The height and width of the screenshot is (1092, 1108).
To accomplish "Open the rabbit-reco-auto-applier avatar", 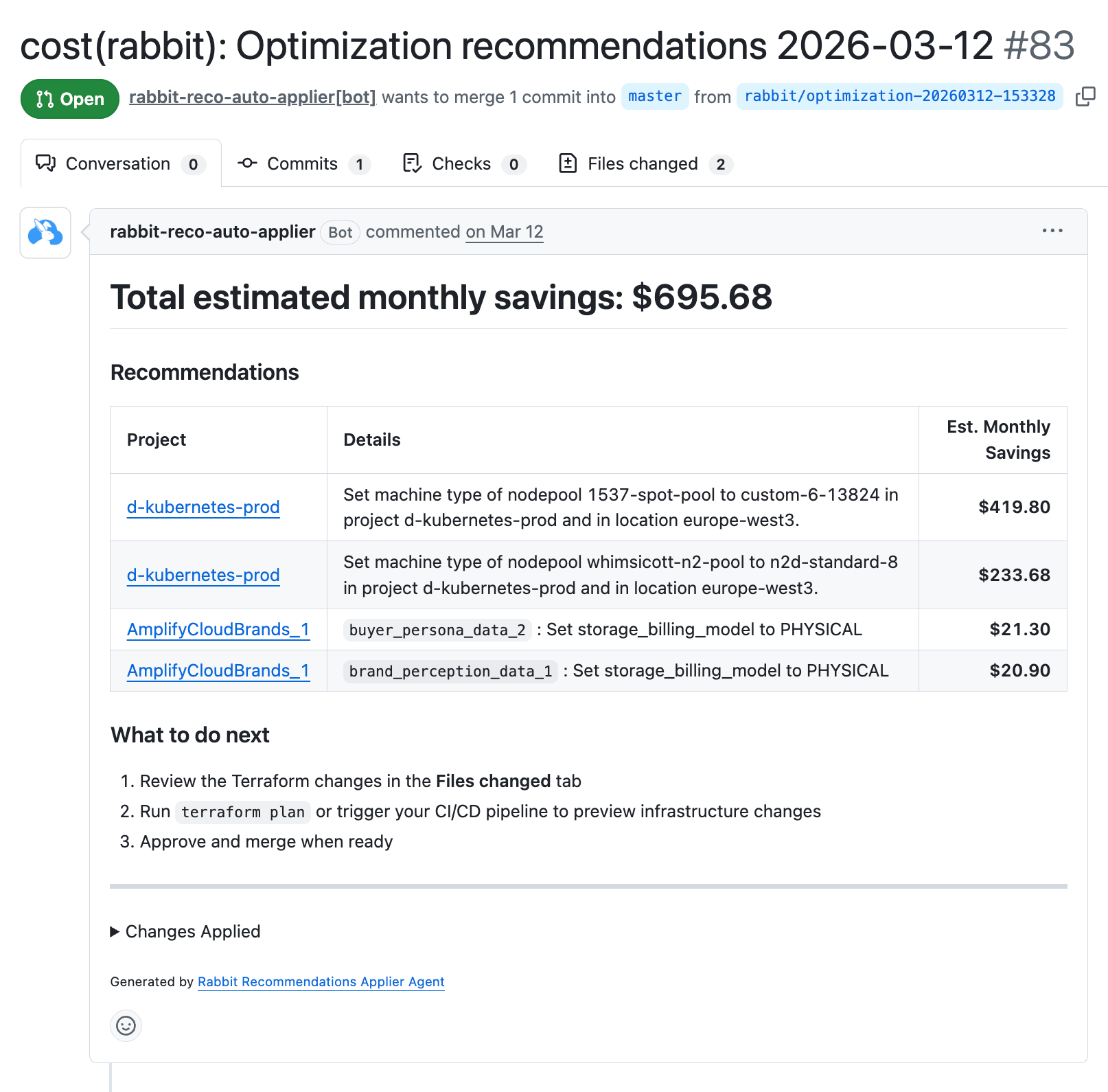I will (x=45, y=233).
